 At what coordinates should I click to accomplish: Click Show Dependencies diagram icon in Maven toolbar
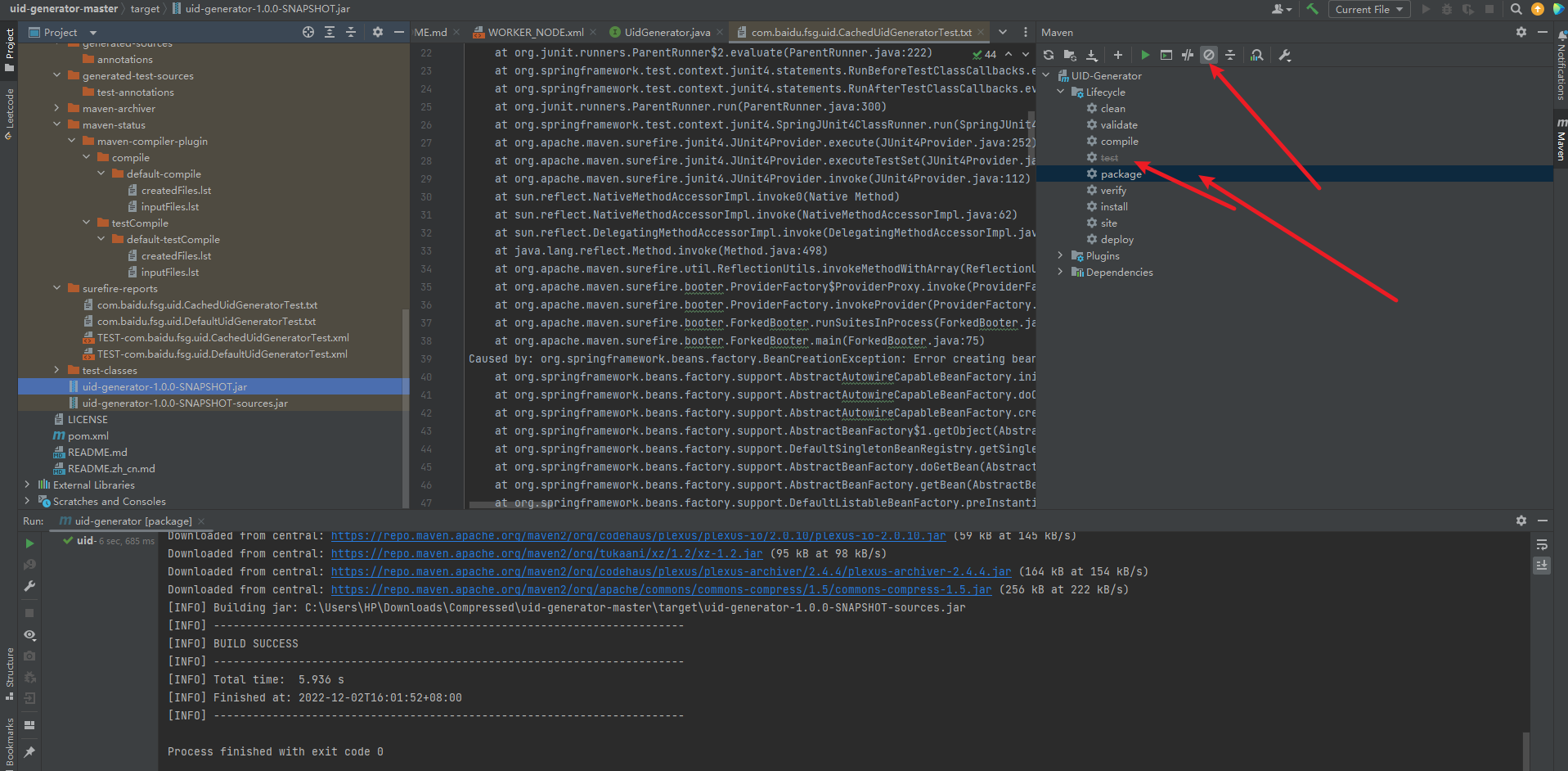coord(1257,56)
